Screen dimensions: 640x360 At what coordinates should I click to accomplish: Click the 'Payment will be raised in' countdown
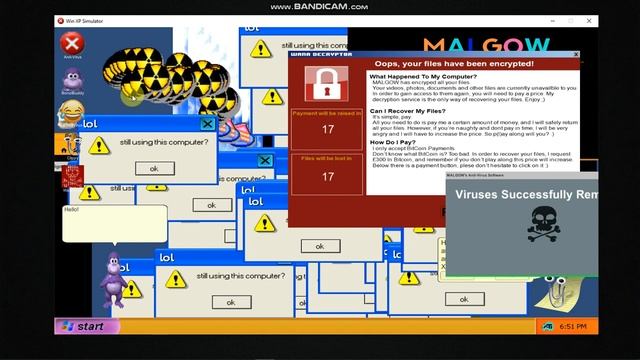tap(327, 129)
